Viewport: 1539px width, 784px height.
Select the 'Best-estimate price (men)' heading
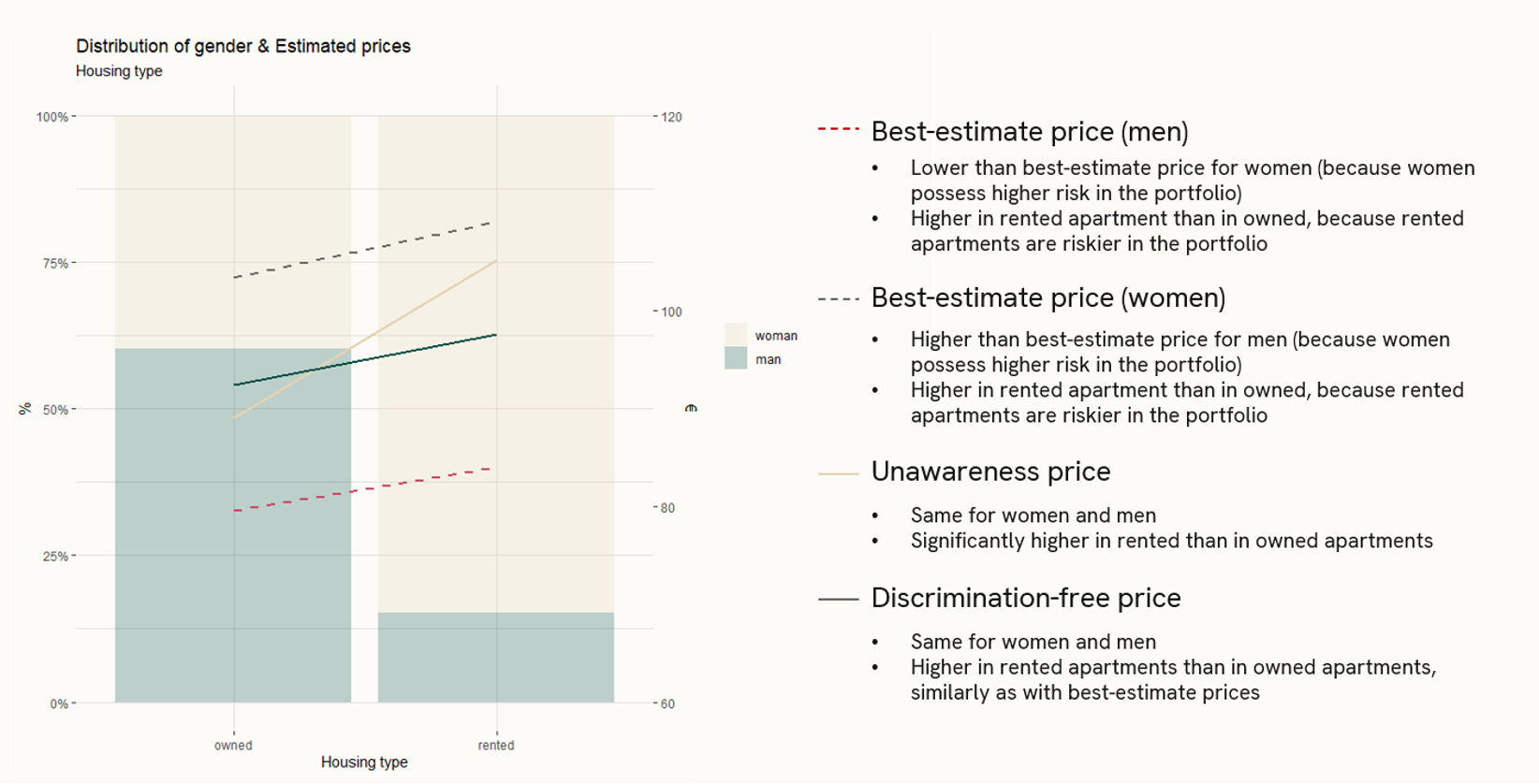click(1030, 132)
